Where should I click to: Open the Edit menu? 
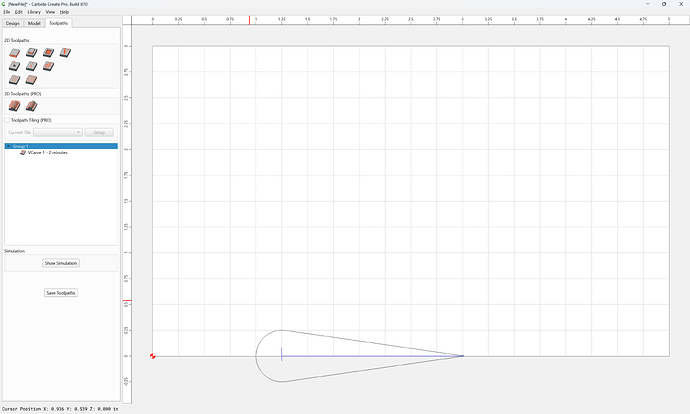pos(18,12)
